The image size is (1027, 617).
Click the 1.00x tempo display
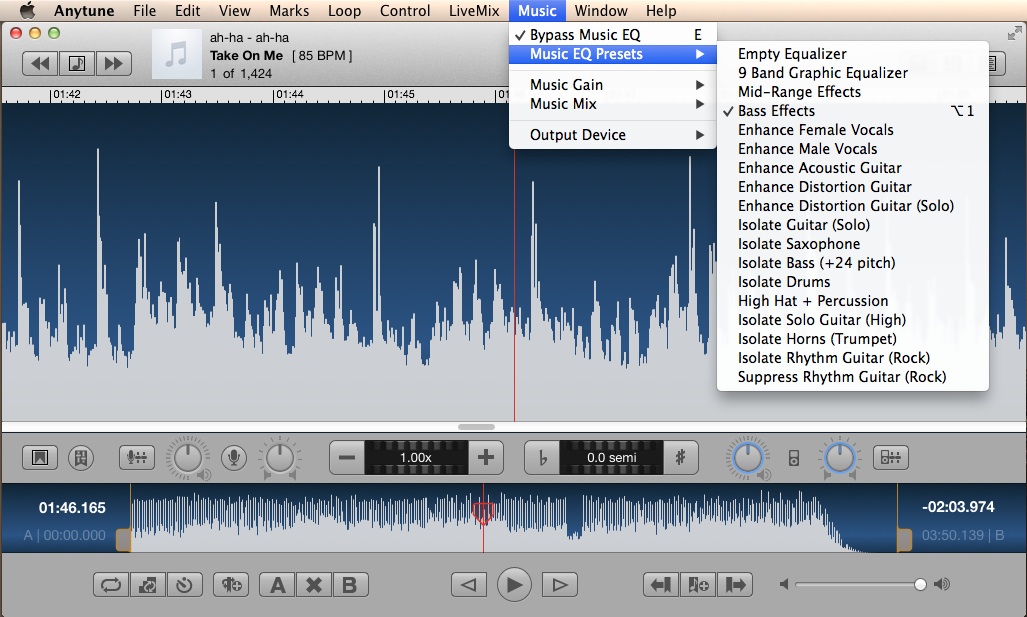coord(416,457)
